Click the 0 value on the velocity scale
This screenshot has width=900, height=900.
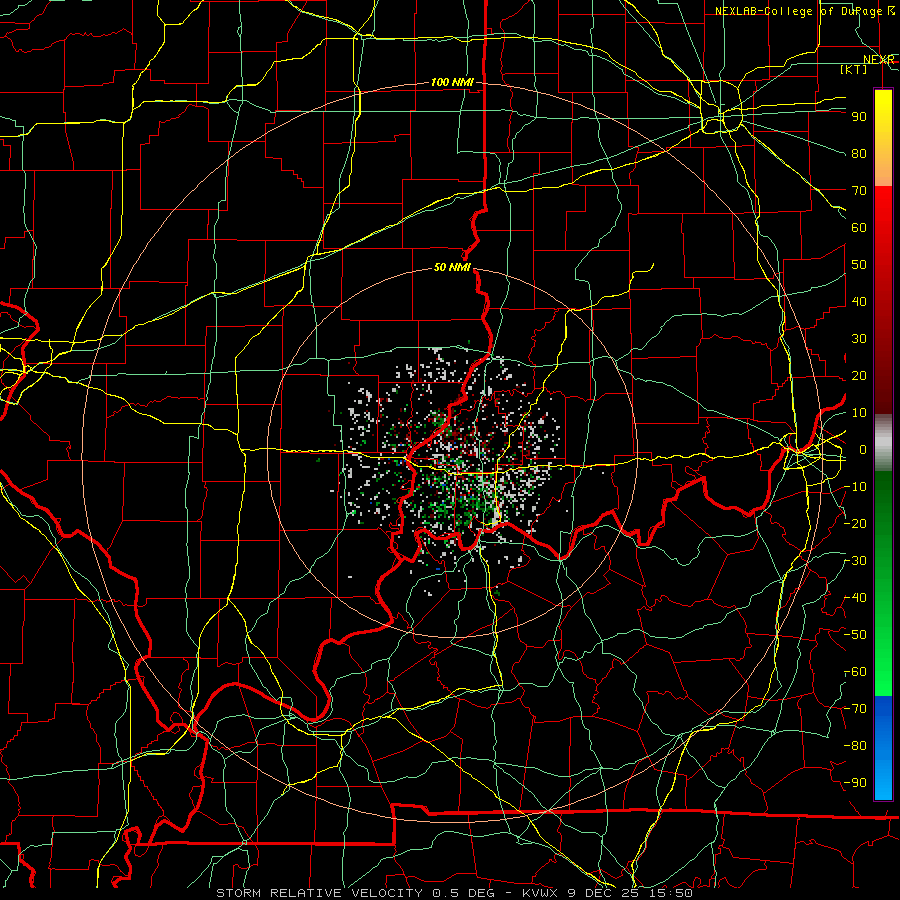pos(863,450)
